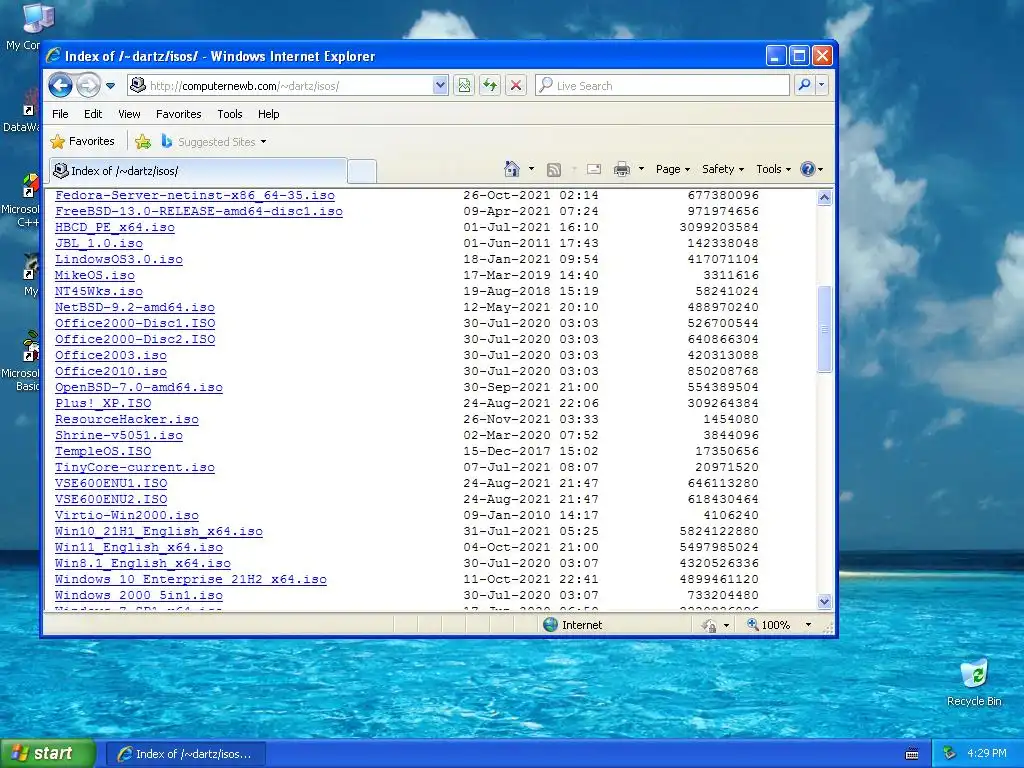Open the search provider options dropdown
1024x768 pixels.
pos(822,86)
